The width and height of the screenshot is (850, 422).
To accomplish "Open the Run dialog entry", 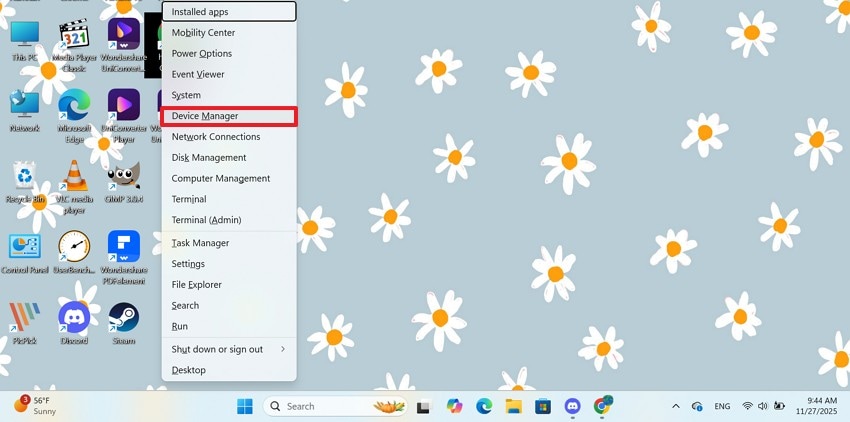I will (229, 326).
